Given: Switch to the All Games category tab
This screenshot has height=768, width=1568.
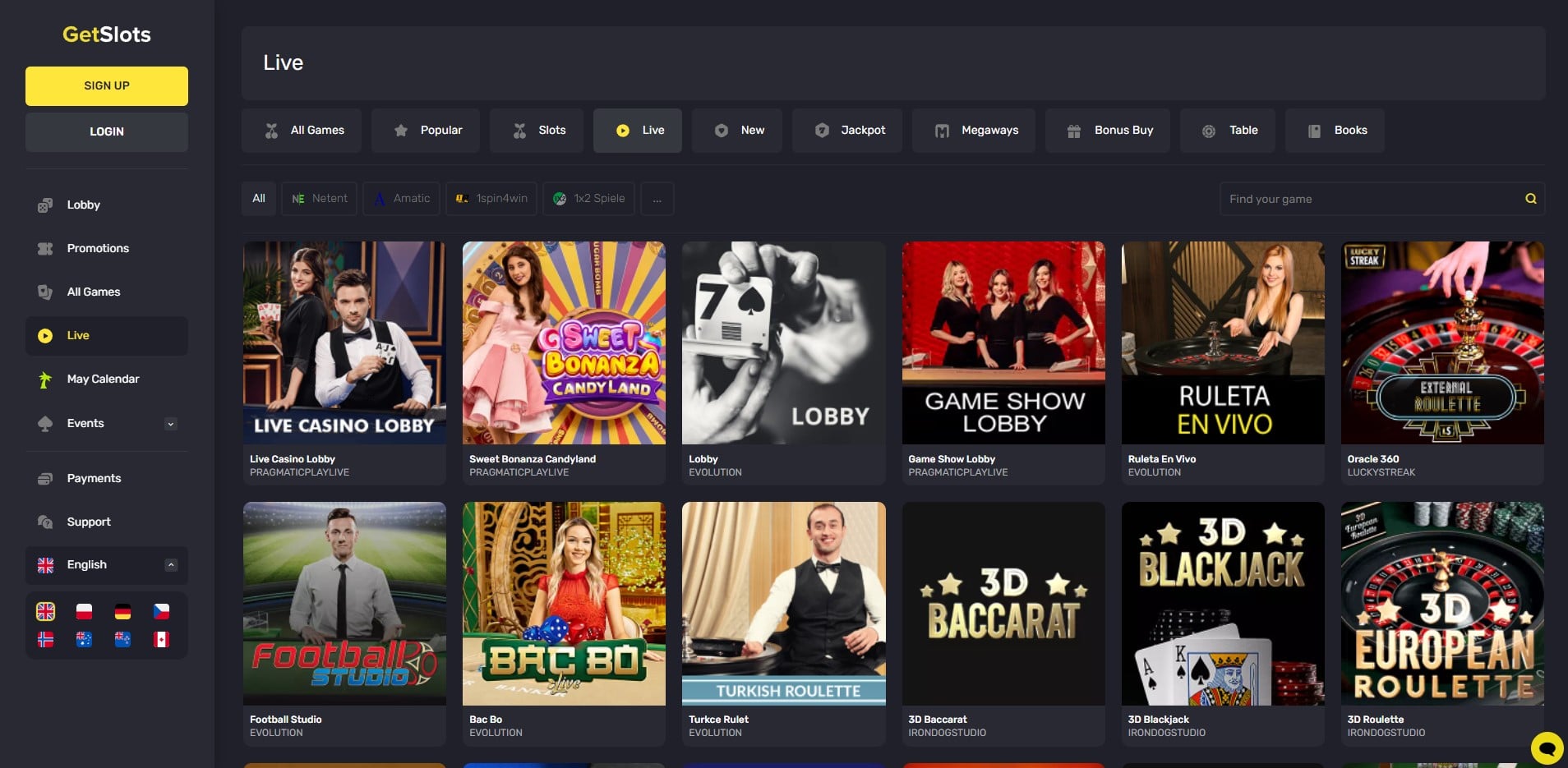Looking at the screenshot, I should [x=302, y=131].
